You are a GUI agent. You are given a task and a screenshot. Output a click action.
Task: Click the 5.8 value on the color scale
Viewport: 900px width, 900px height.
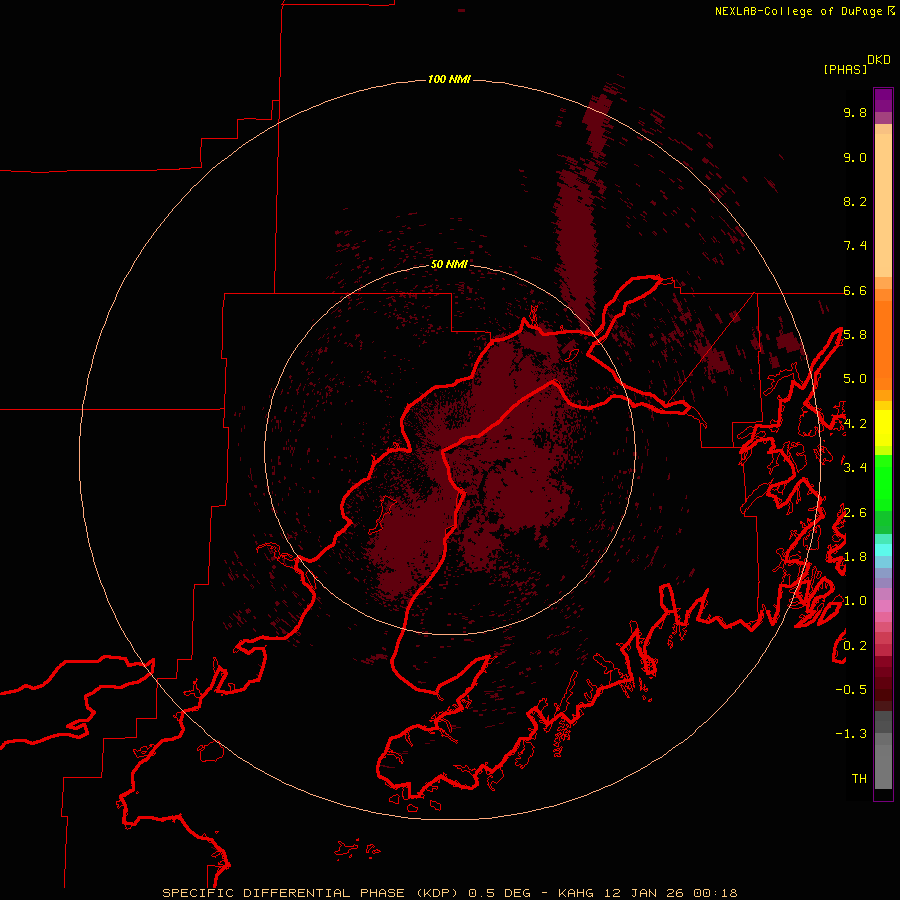855,335
